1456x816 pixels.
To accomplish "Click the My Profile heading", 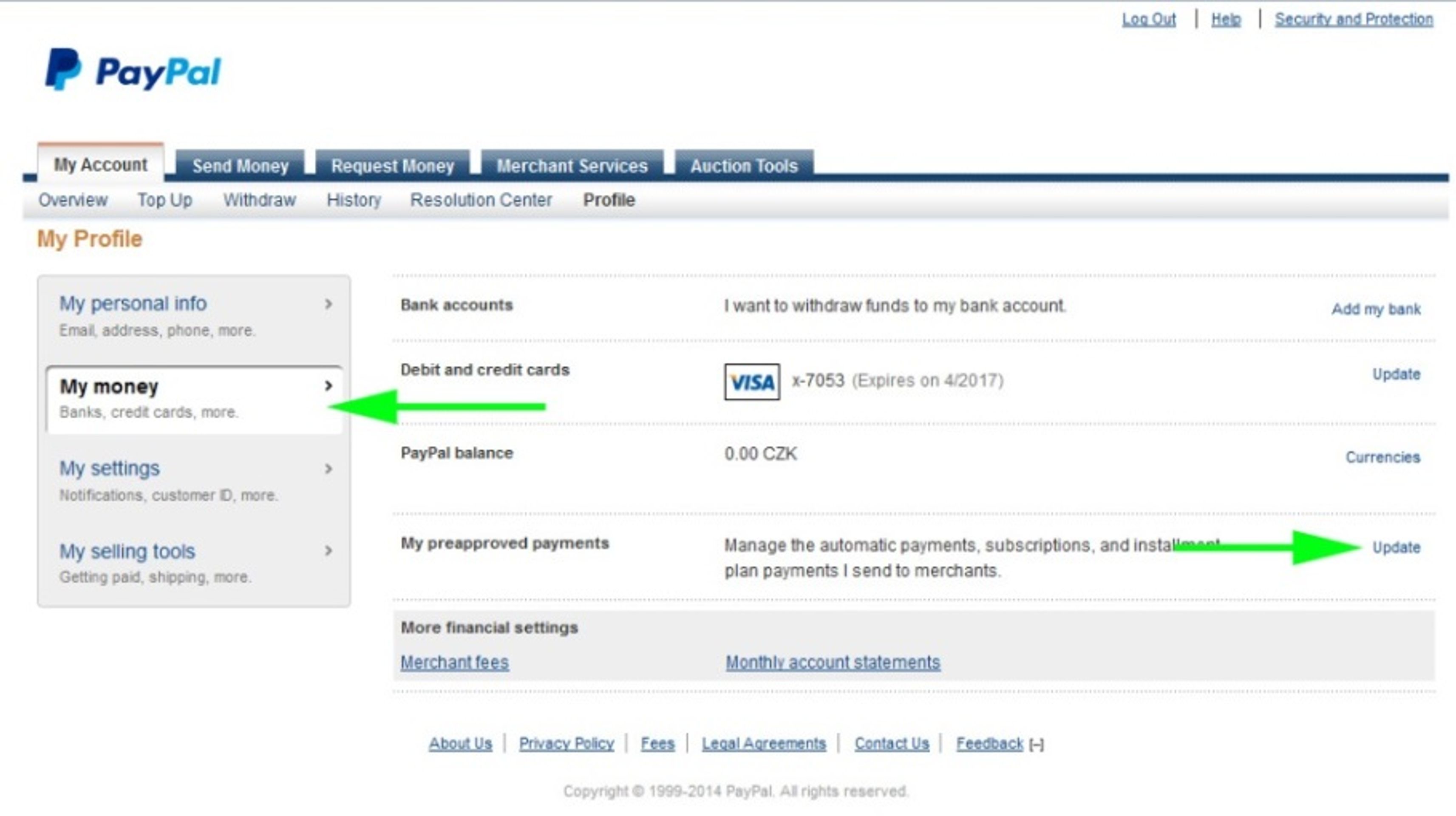I will click(89, 239).
